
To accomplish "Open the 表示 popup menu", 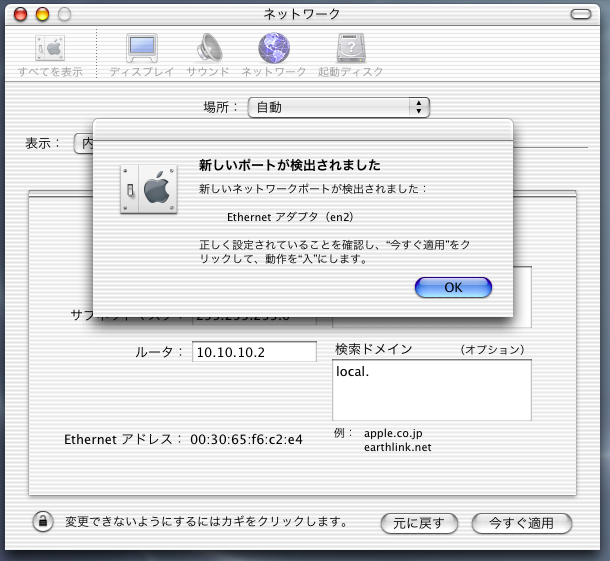I will tap(84, 143).
